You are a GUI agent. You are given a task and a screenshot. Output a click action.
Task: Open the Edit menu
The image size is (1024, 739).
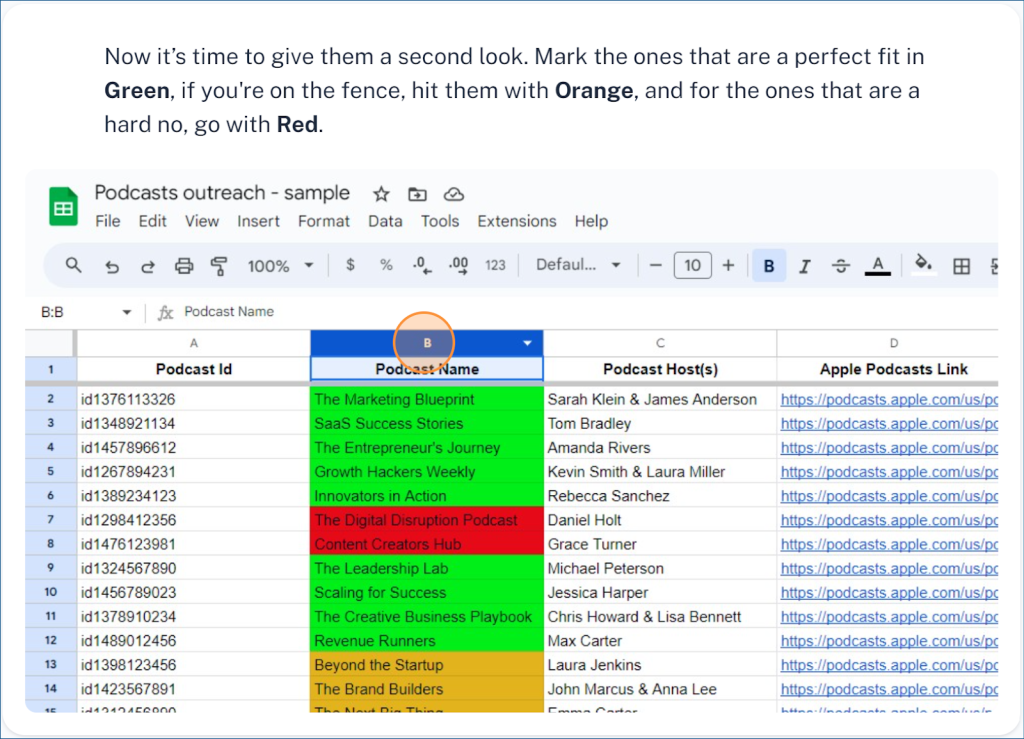click(x=152, y=221)
